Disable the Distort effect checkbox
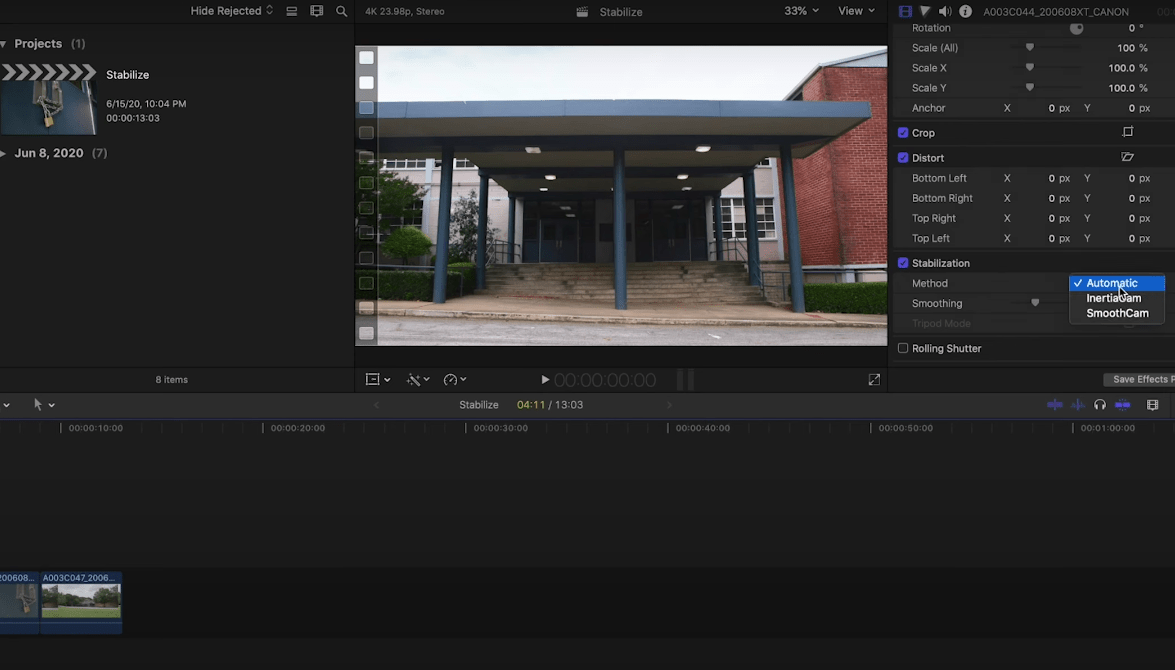The height and width of the screenshot is (670, 1175). tap(903, 157)
